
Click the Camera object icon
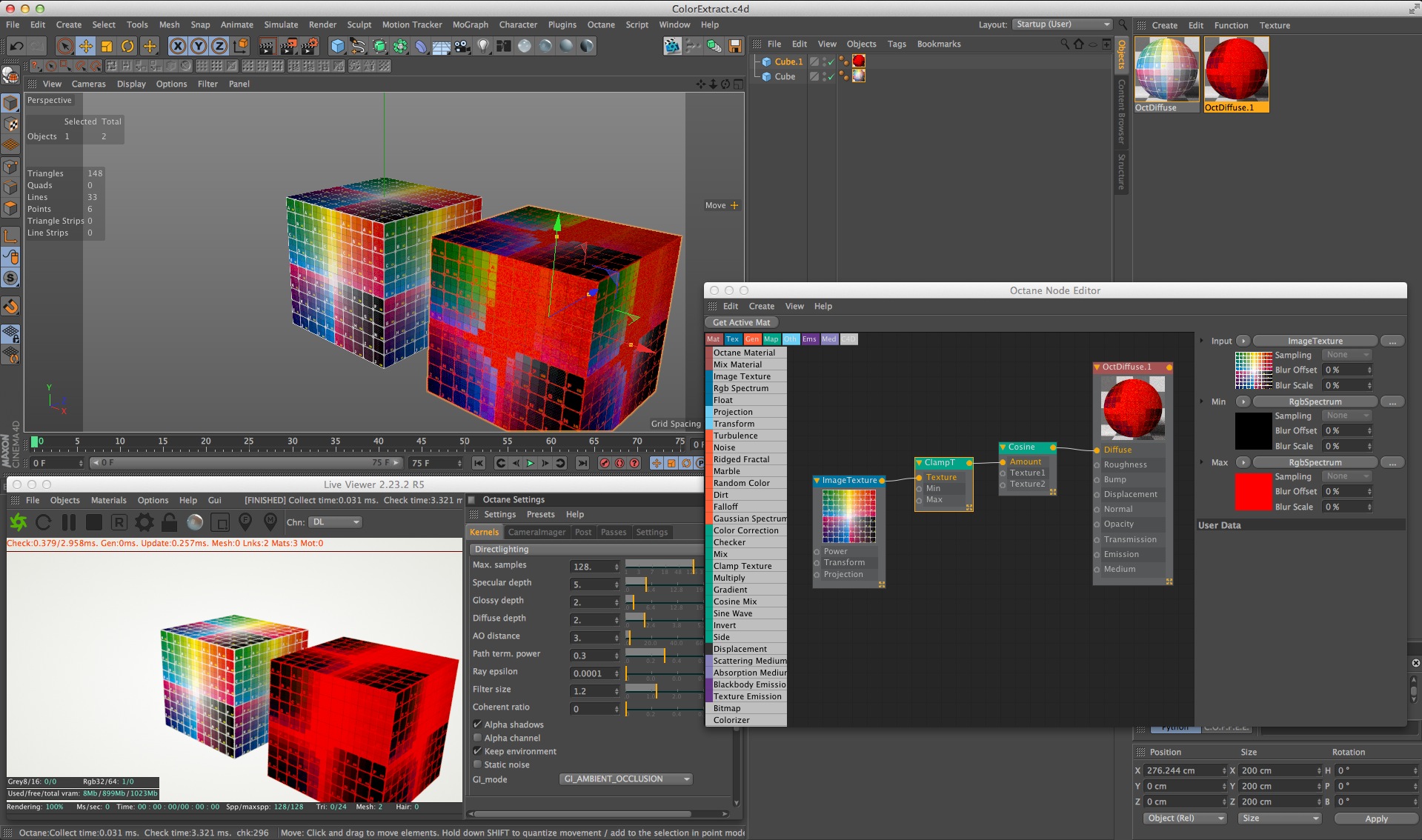(x=462, y=46)
